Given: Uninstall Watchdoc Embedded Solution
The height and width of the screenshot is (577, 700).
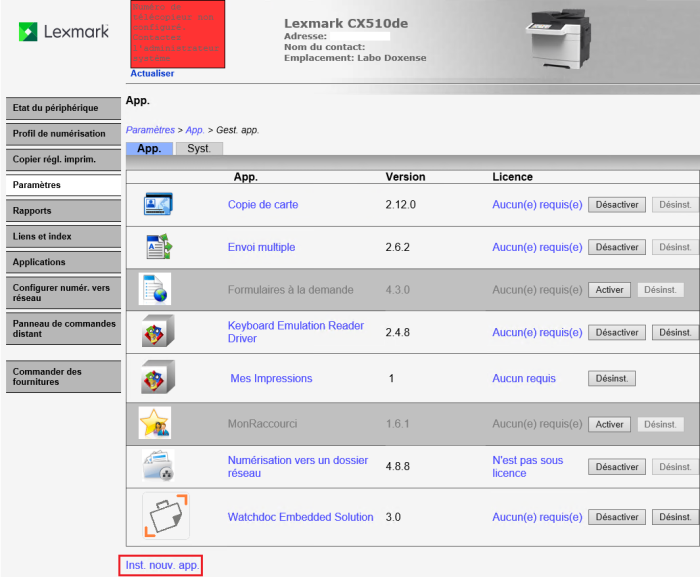Looking at the screenshot, I should (675, 517).
